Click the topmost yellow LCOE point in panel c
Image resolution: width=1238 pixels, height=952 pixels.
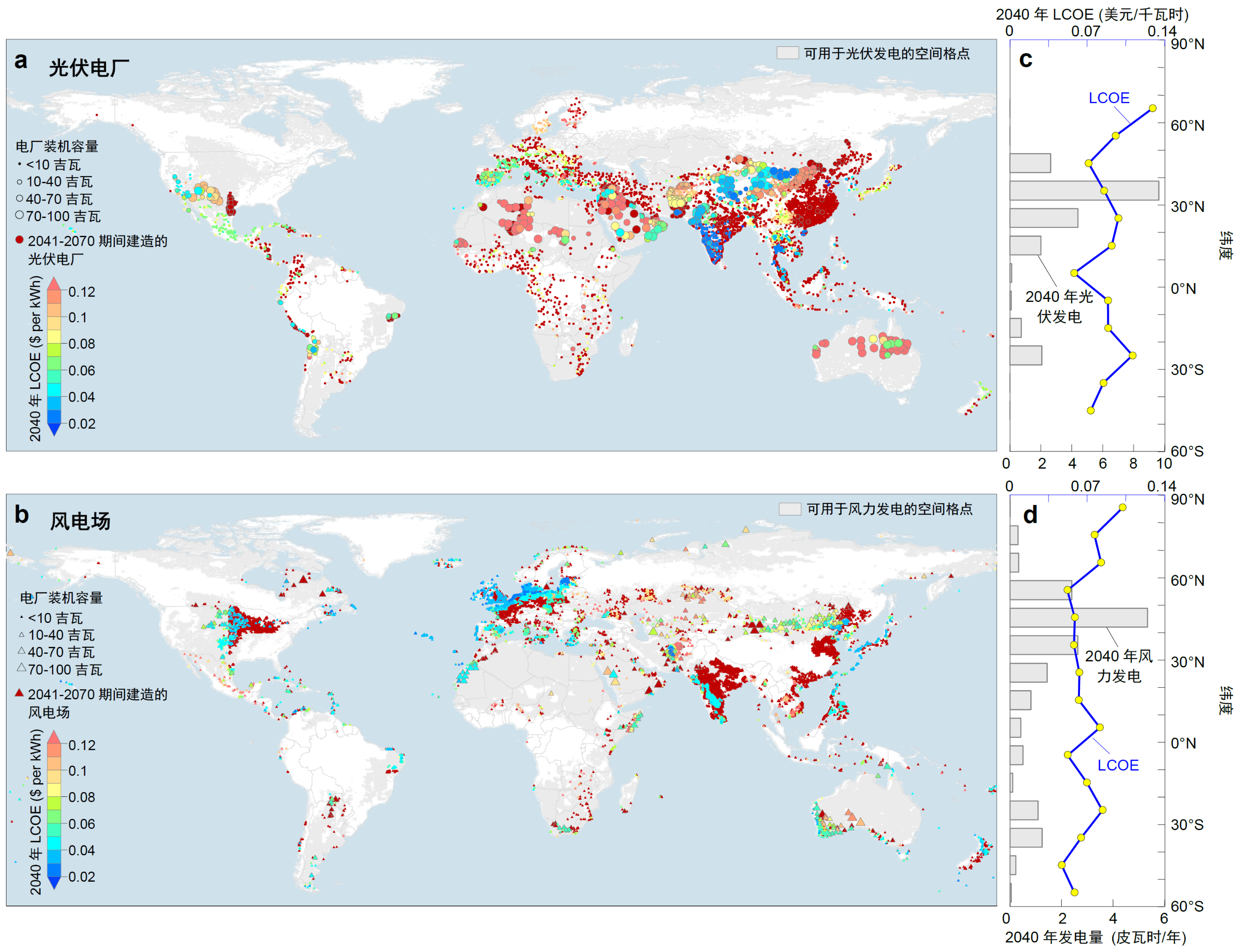[x=1152, y=108]
